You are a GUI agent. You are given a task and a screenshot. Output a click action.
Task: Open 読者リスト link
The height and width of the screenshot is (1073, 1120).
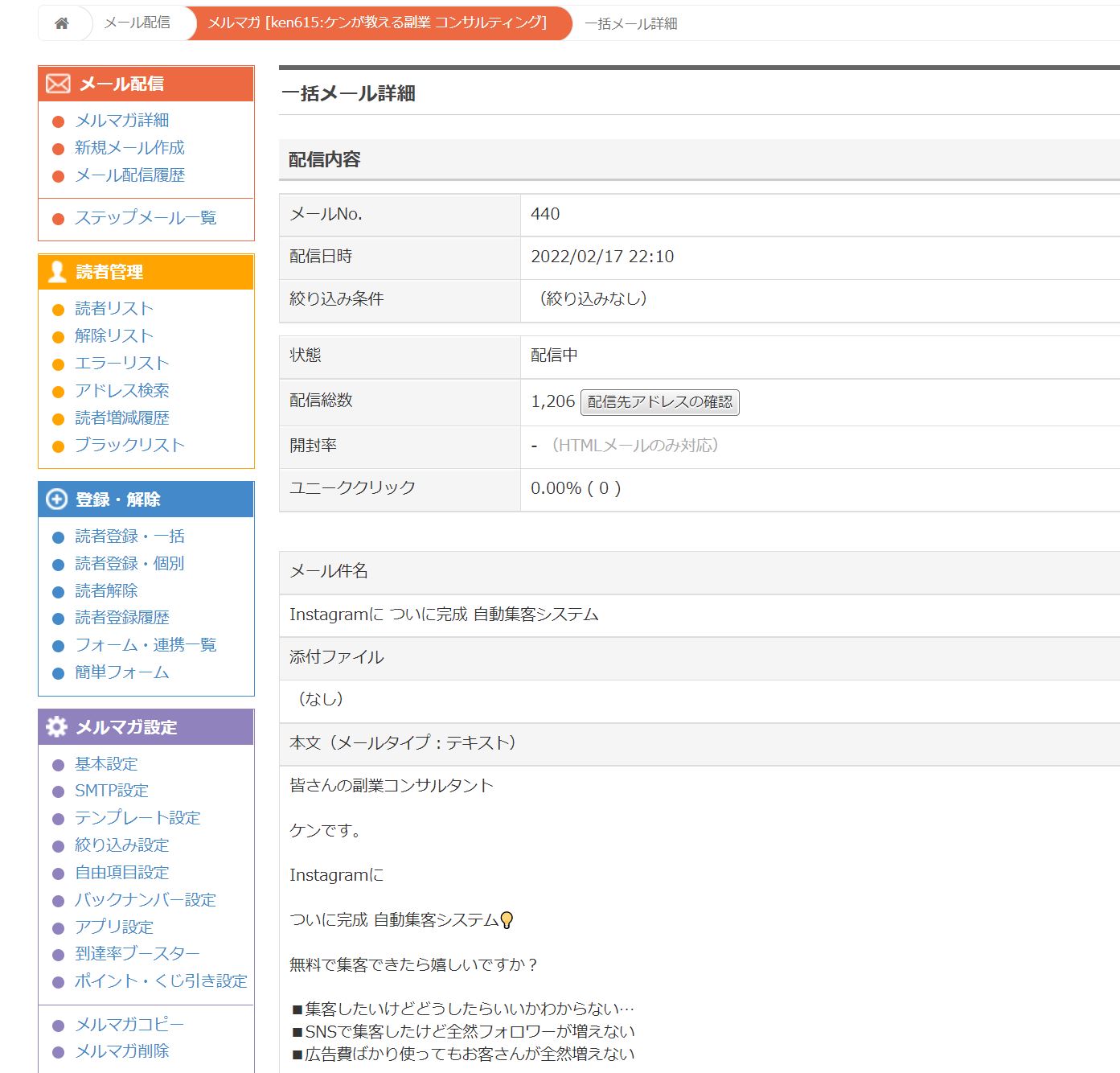point(114,309)
